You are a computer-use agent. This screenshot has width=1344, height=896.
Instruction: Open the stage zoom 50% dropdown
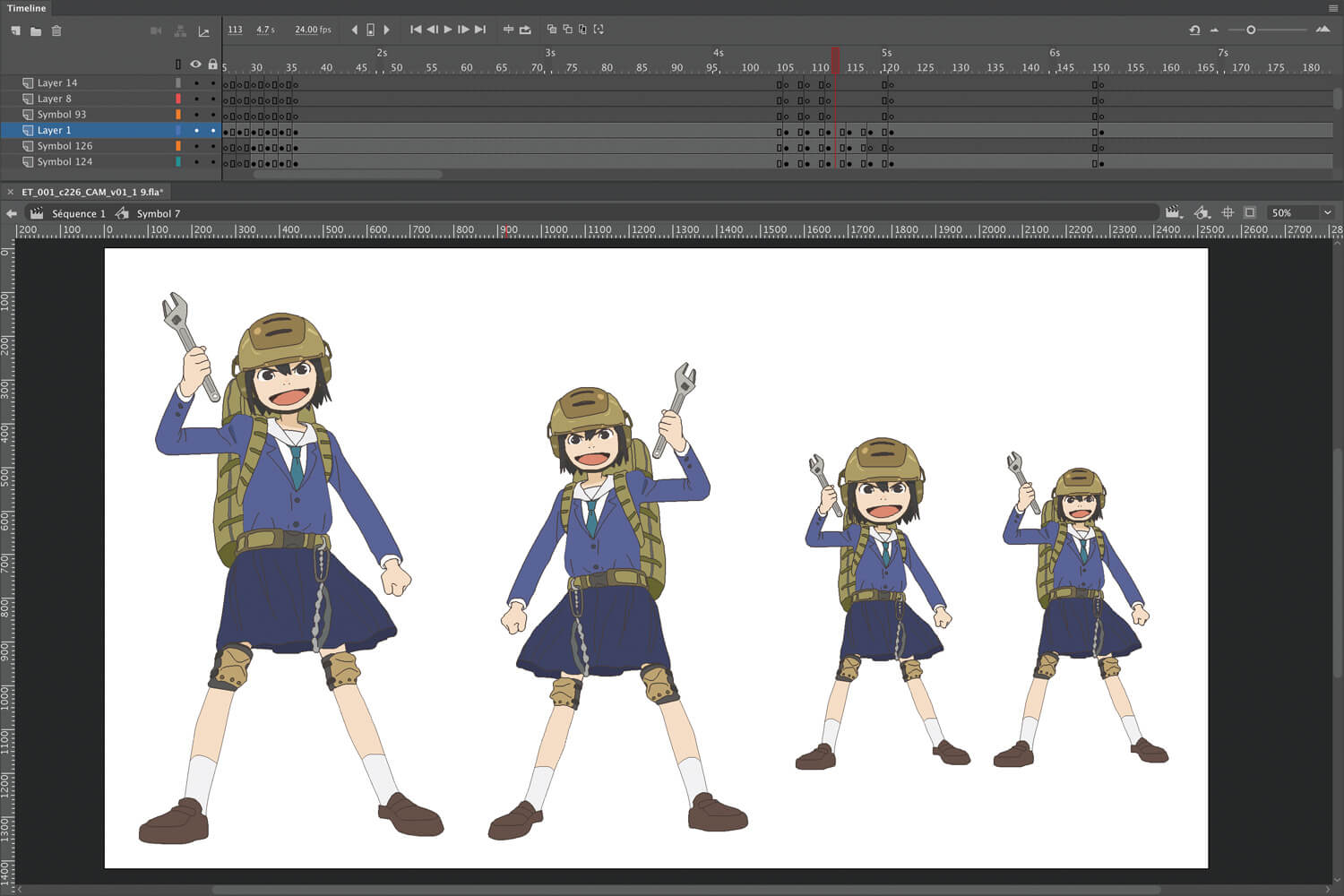coord(1327,212)
